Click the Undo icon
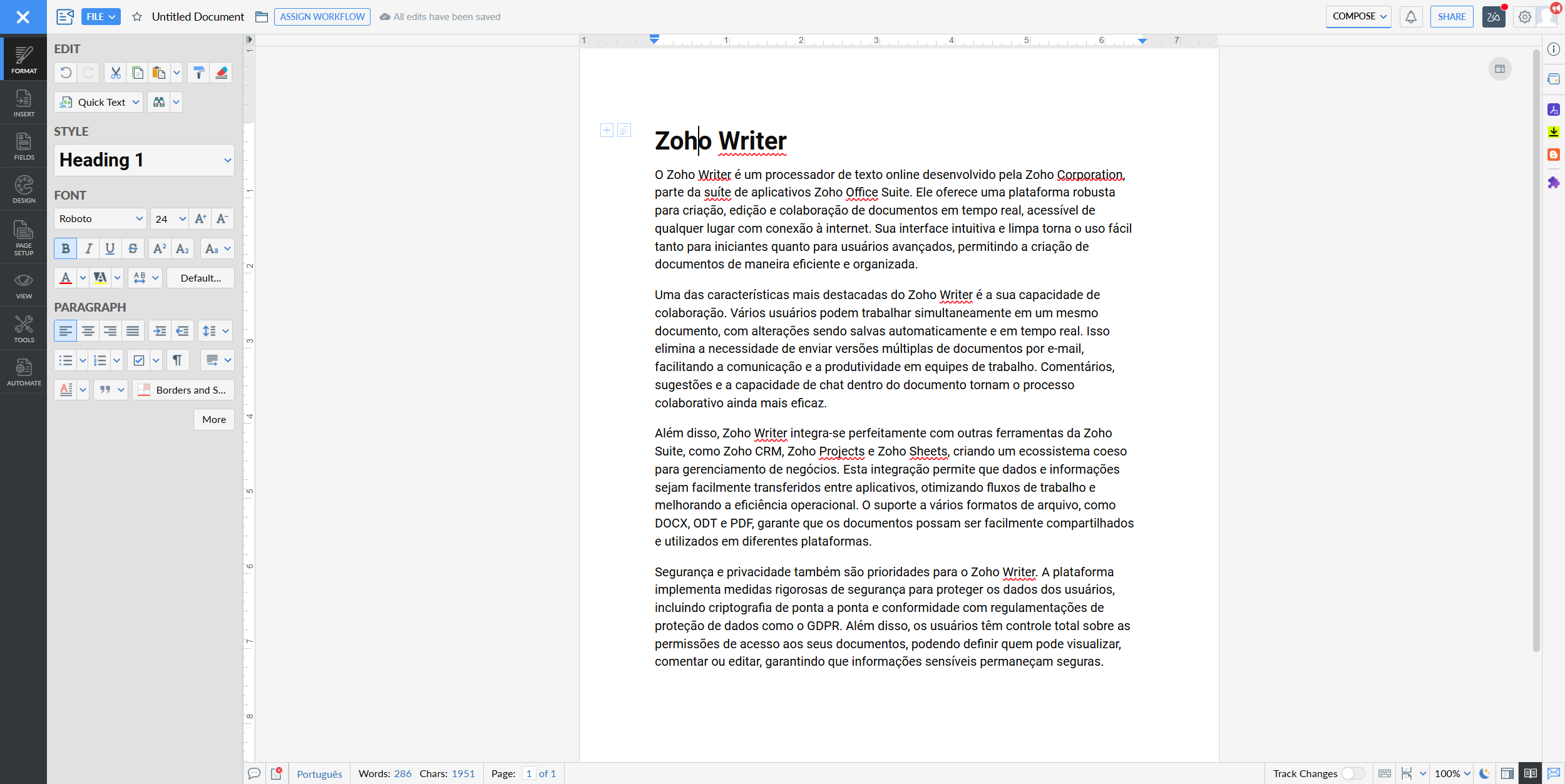This screenshot has width=1565, height=784. point(66,73)
